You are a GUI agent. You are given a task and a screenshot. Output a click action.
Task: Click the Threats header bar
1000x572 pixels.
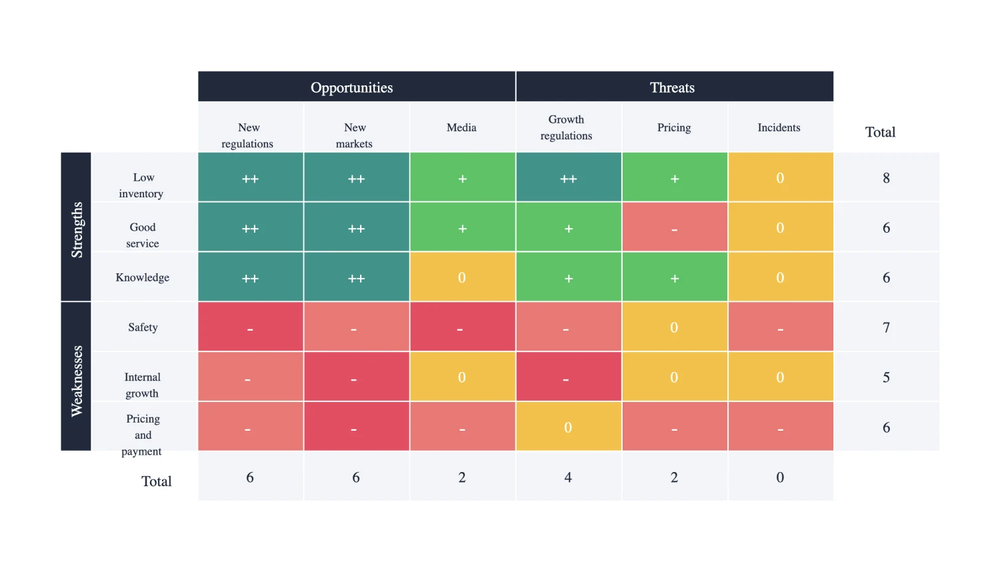point(674,87)
